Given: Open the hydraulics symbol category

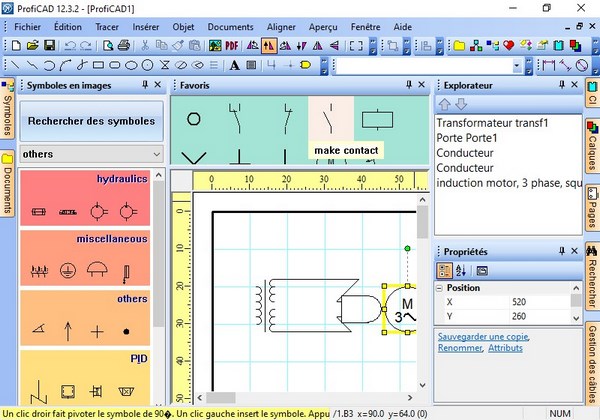Looking at the screenshot, I should tap(85, 198).
